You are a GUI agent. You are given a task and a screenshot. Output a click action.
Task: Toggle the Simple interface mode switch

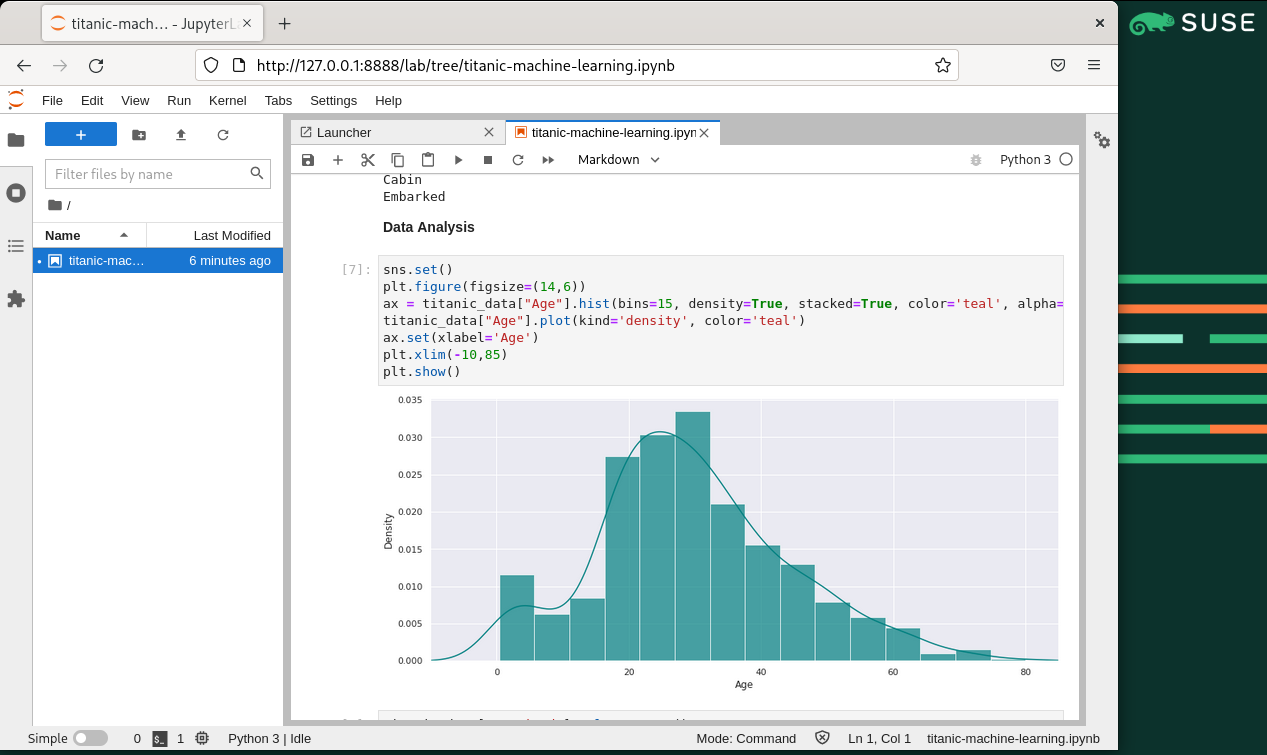(90, 738)
